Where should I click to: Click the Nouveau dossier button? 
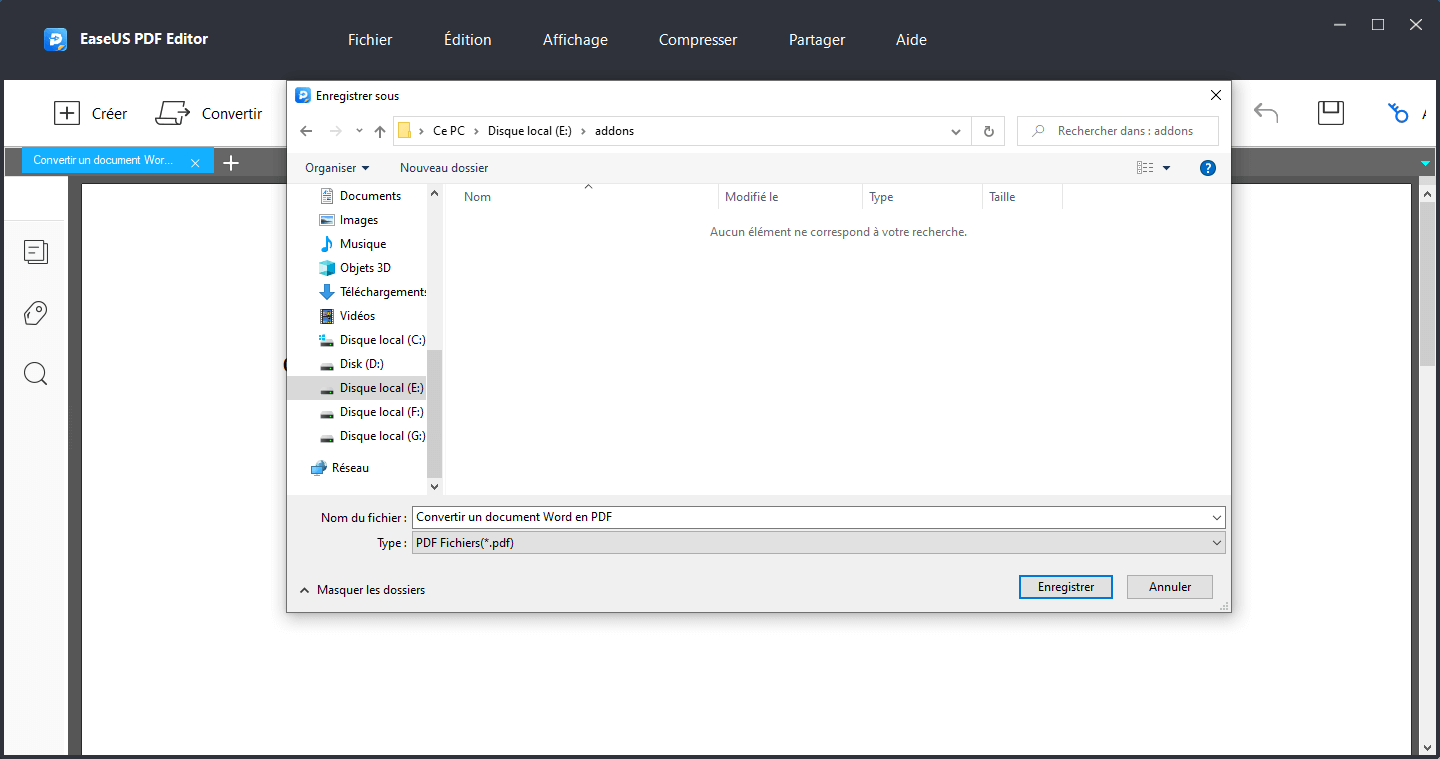pyautogui.click(x=443, y=167)
